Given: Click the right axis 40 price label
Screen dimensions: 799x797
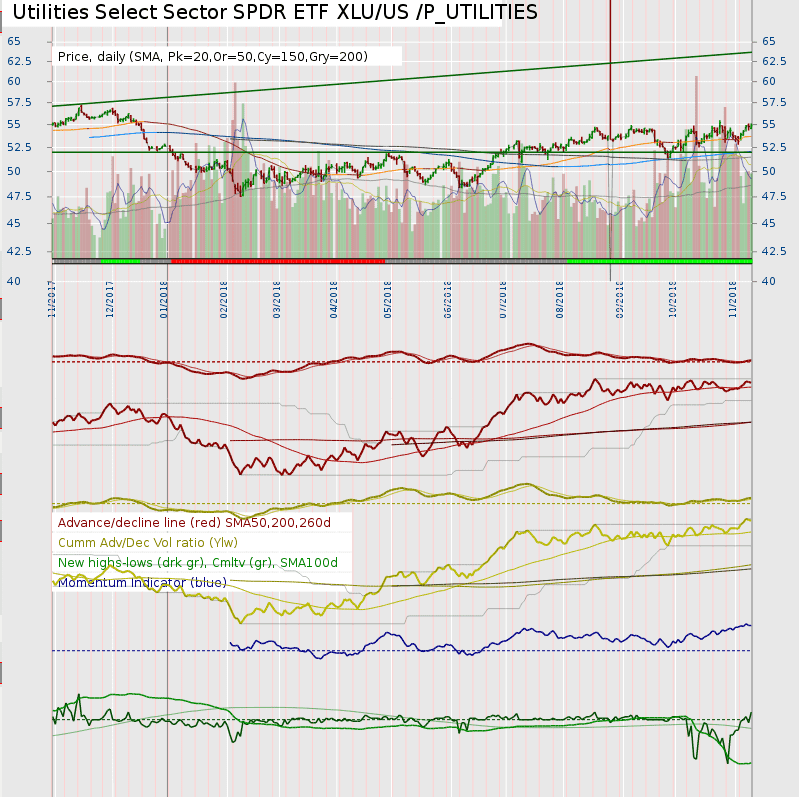Looking at the screenshot, I should pos(769,281).
